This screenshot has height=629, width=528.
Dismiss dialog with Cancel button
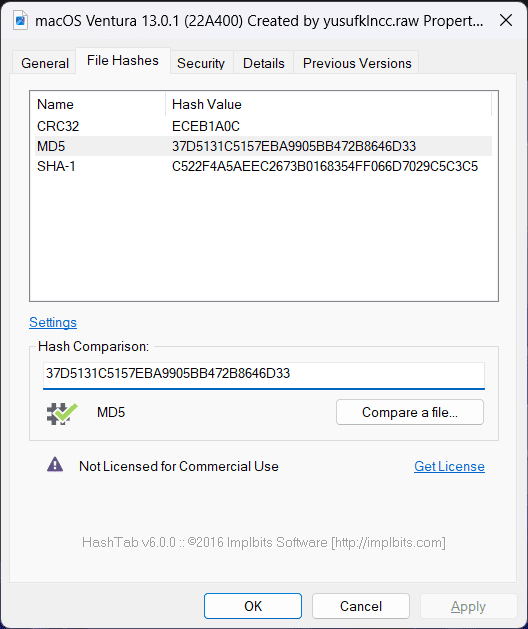click(x=361, y=606)
